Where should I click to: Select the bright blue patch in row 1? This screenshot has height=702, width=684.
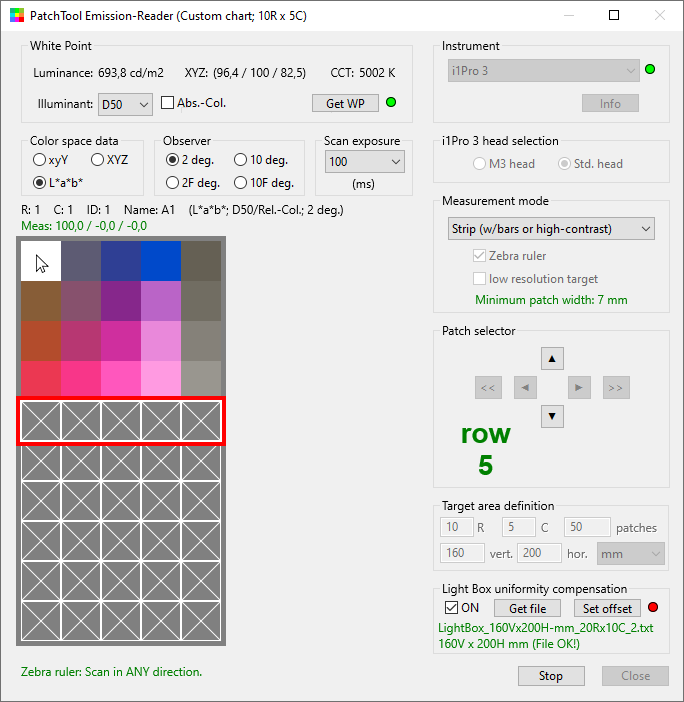161,262
